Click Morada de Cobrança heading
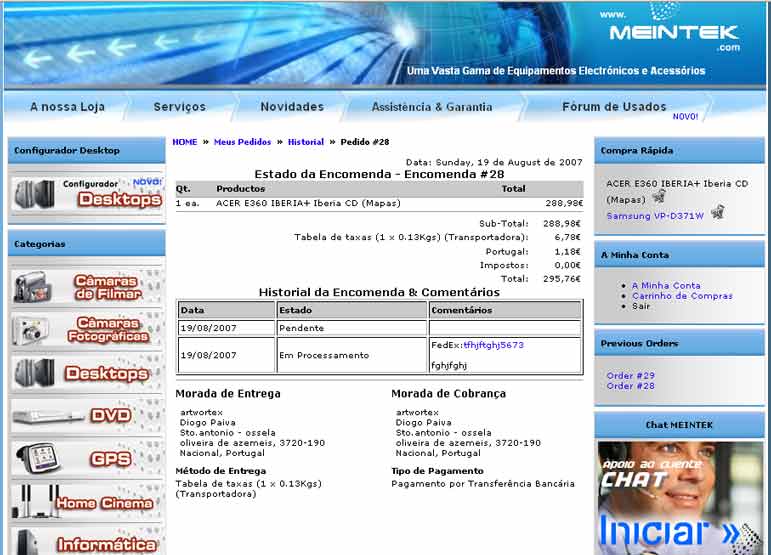This screenshot has width=771, height=555. (448, 393)
